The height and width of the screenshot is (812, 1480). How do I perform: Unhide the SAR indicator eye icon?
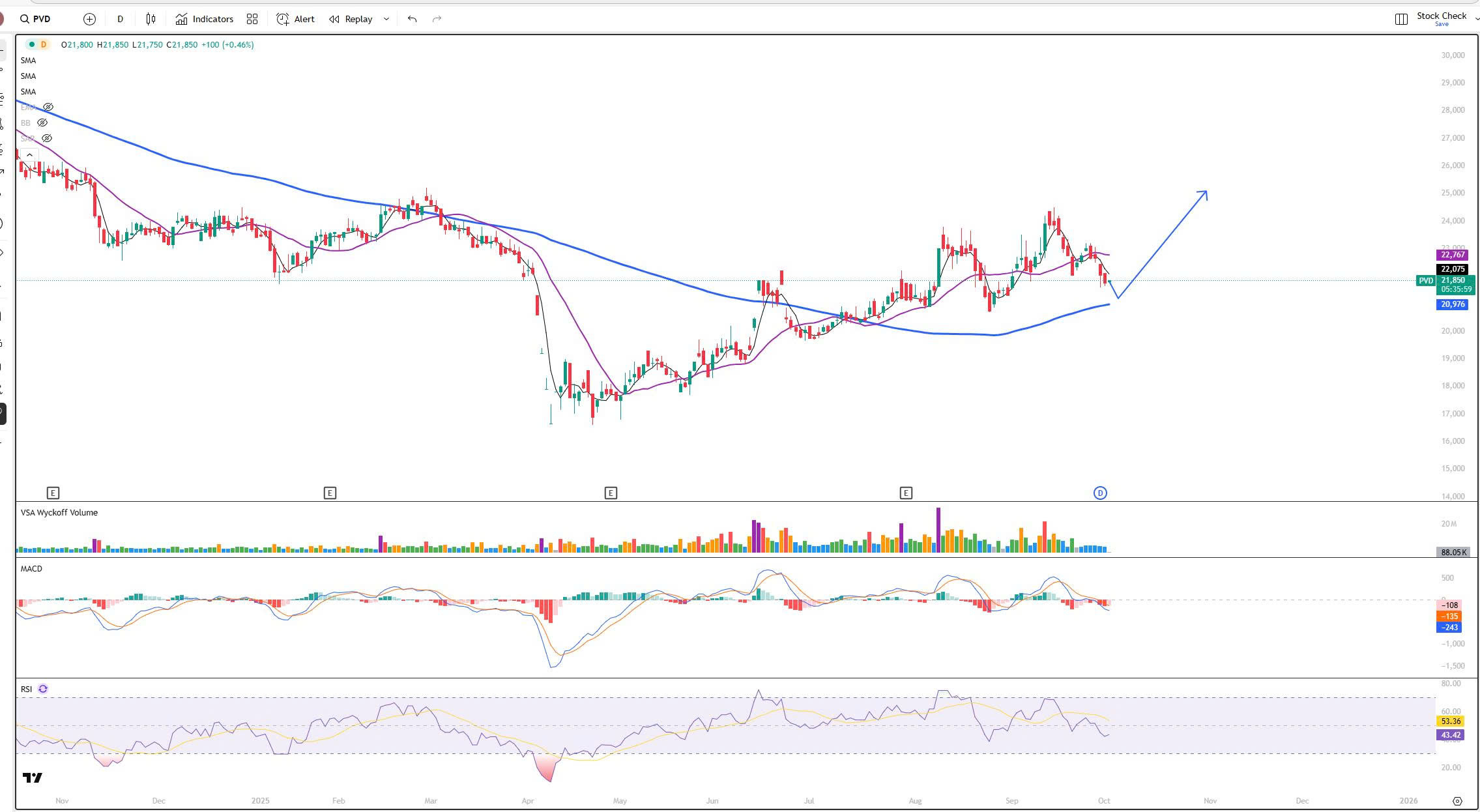[x=46, y=138]
